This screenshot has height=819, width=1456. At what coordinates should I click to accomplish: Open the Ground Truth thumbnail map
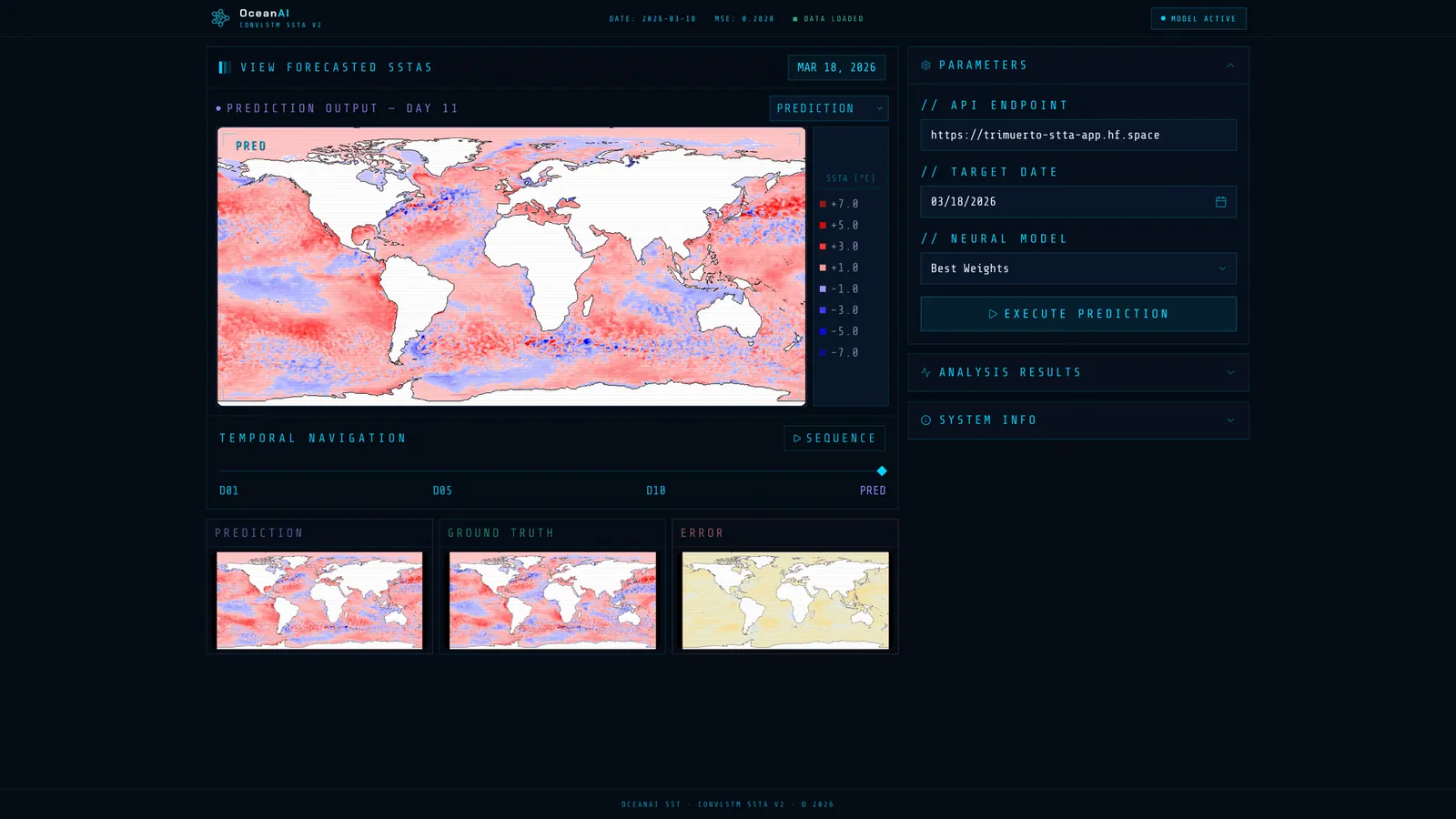[552, 601]
